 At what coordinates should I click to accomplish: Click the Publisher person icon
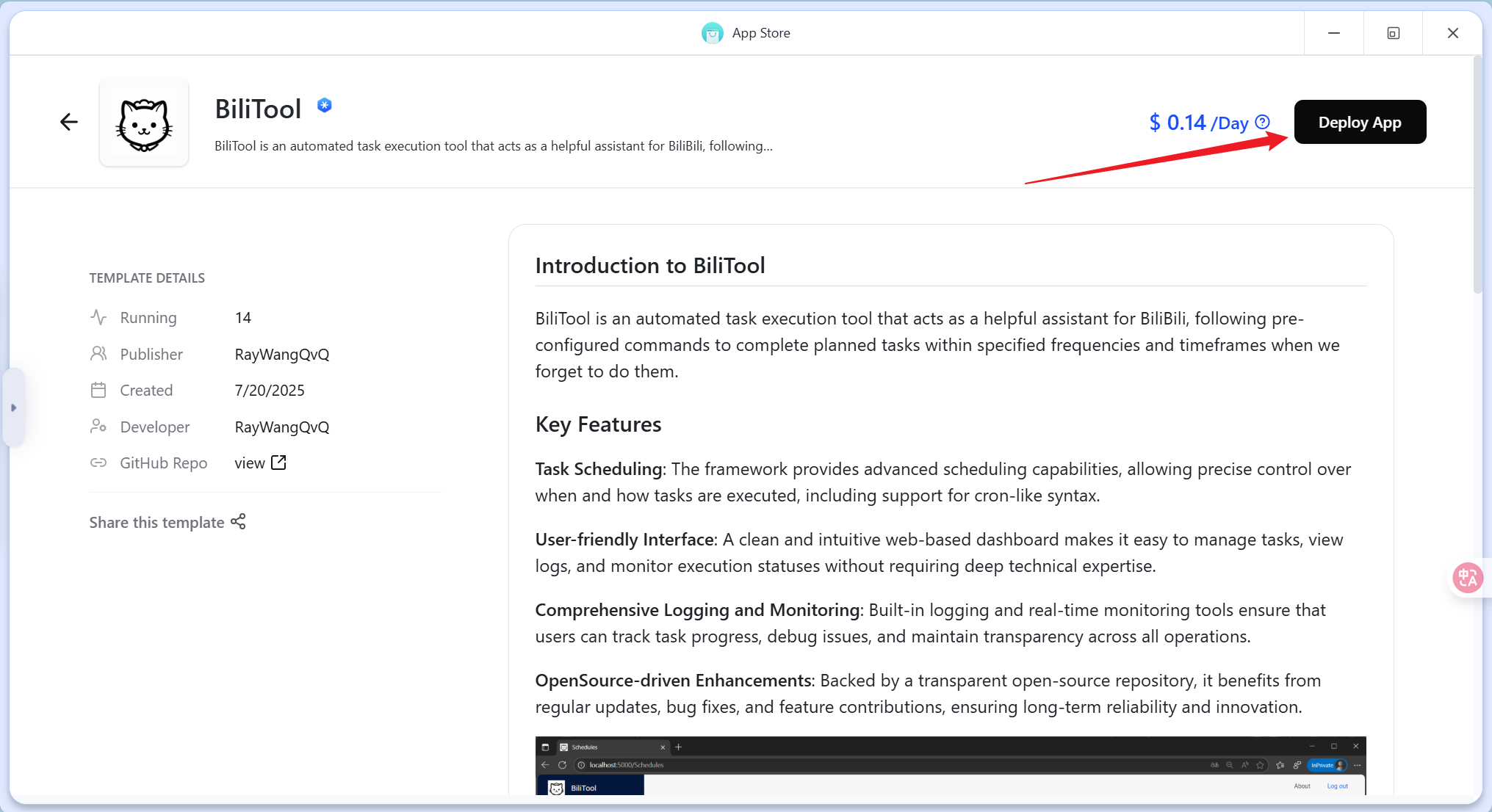pyautogui.click(x=98, y=354)
